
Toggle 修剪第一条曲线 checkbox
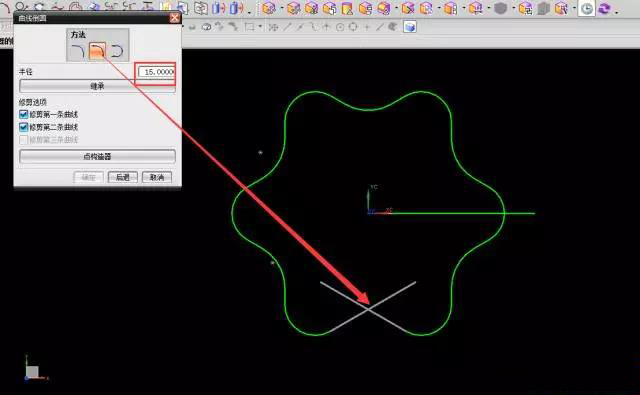(x=24, y=115)
